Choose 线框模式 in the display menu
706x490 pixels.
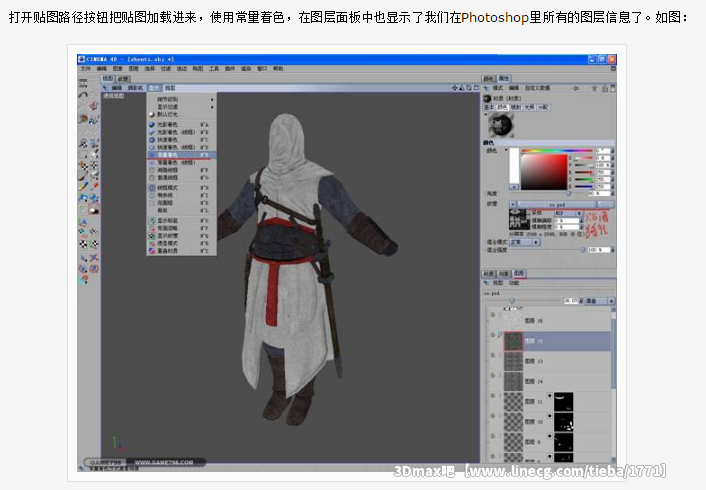point(182,187)
